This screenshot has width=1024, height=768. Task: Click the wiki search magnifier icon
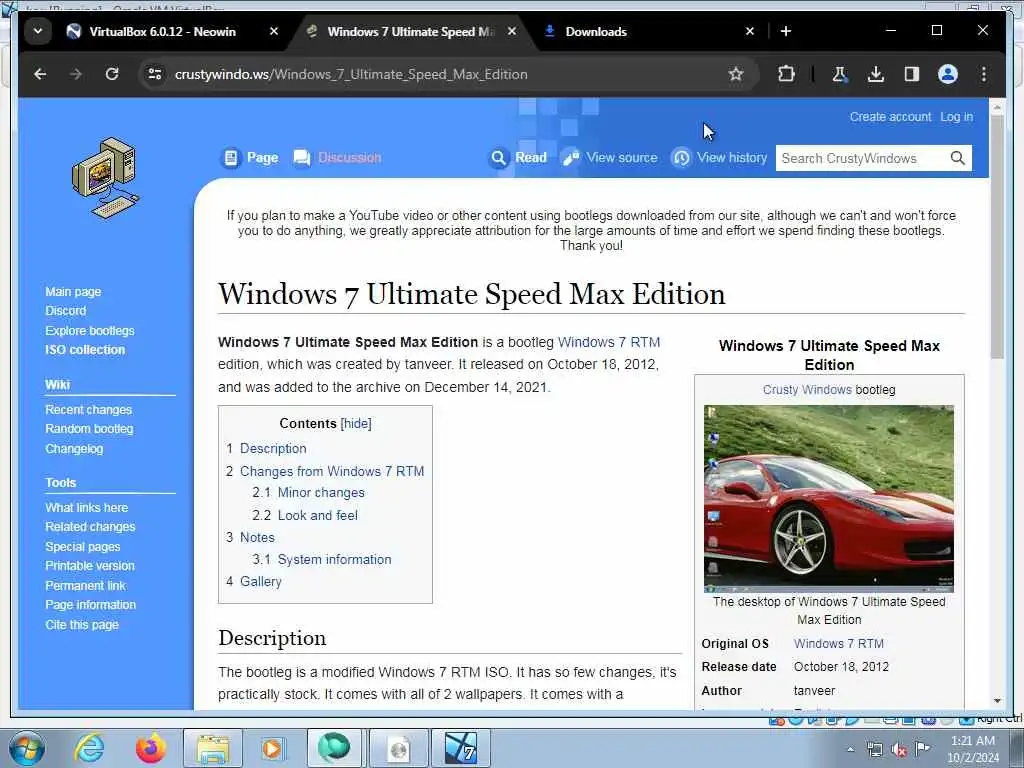[x=957, y=158]
